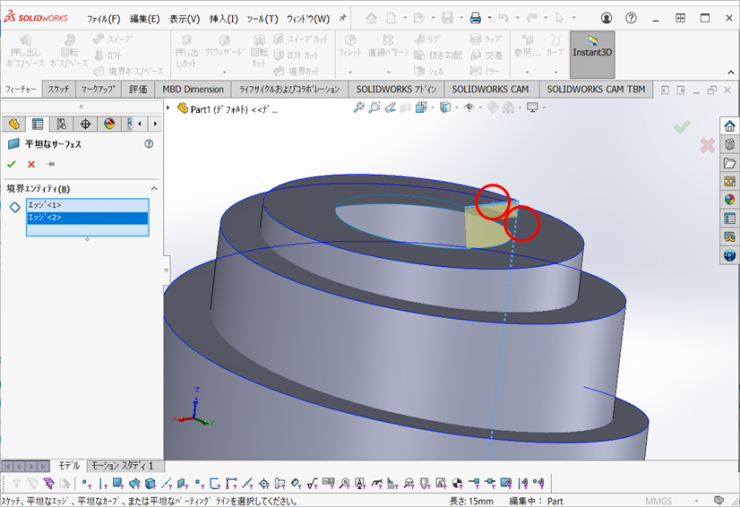This screenshot has width=740, height=507.
Task: Cancel planar surface with red X
Action: tap(31, 164)
